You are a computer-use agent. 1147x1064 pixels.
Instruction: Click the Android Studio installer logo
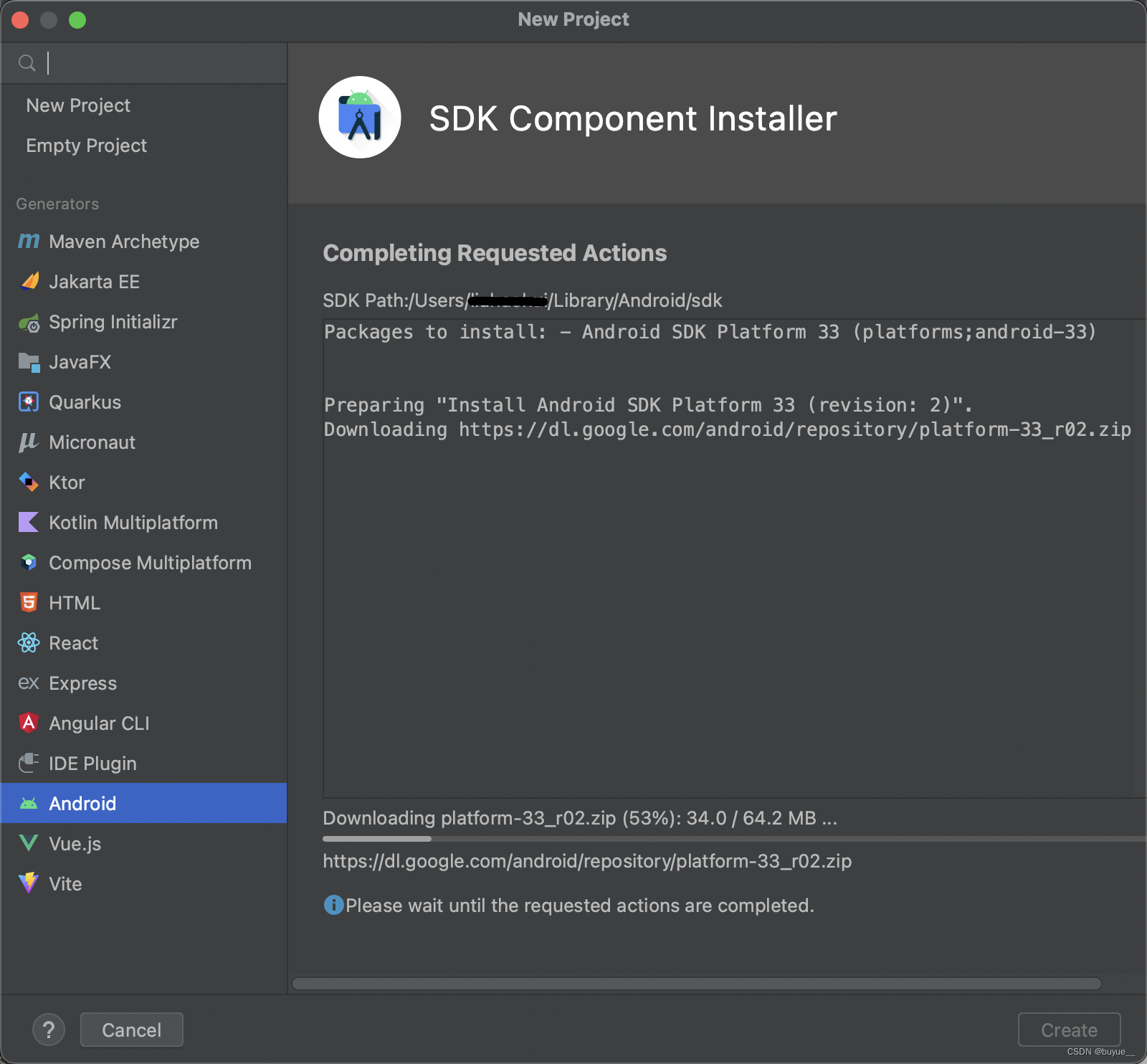(360, 118)
